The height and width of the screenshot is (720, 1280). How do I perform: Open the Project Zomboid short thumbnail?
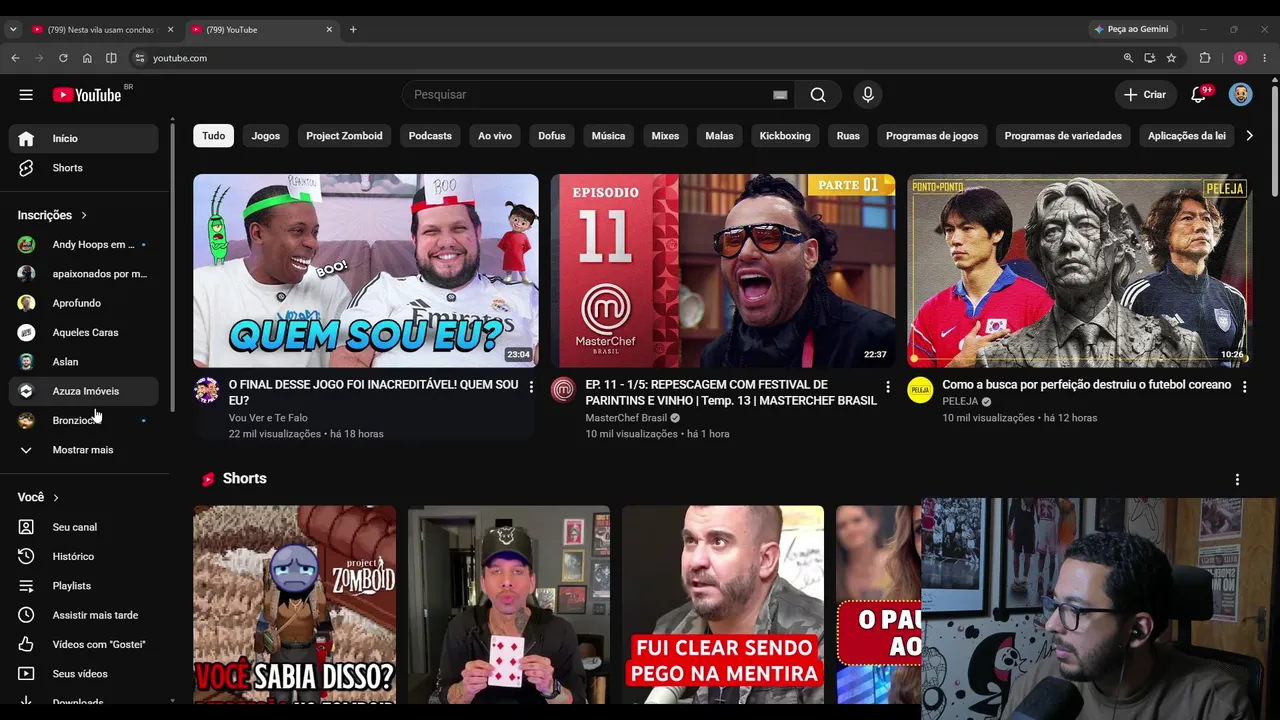coord(295,605)
